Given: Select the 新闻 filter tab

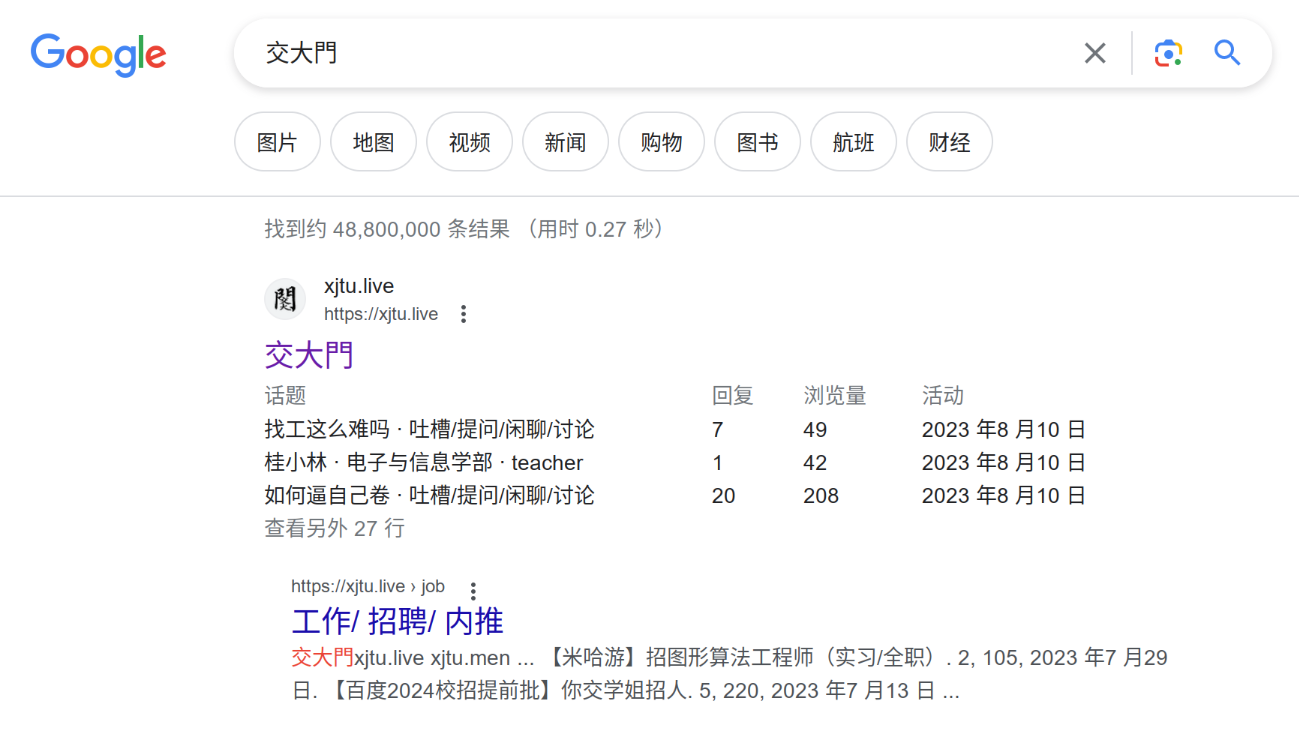Looking at the screenshot, I should coord(565,142).
